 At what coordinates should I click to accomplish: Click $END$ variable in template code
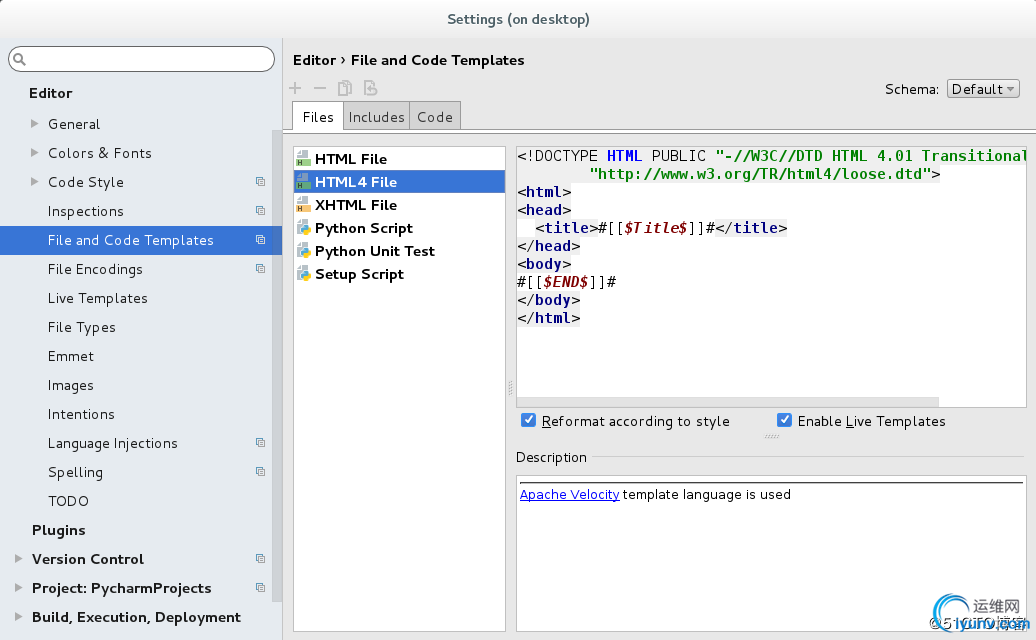pyautogui.click(x=566, y=282)
